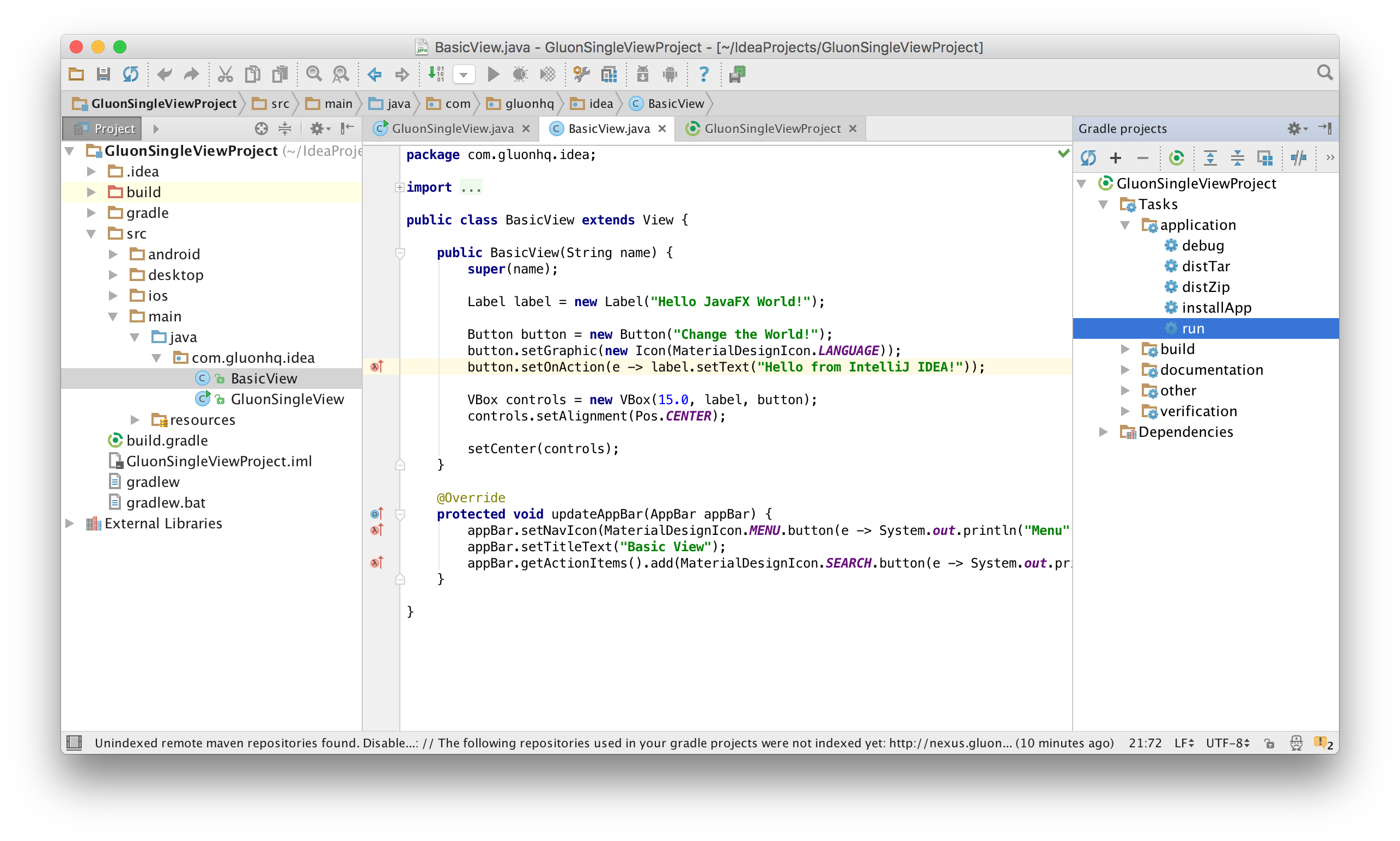The image size is (1400, 841).
Task: Click the plus to attach Gradle project
Action: pyautogui.click(x=1116, y=157)
